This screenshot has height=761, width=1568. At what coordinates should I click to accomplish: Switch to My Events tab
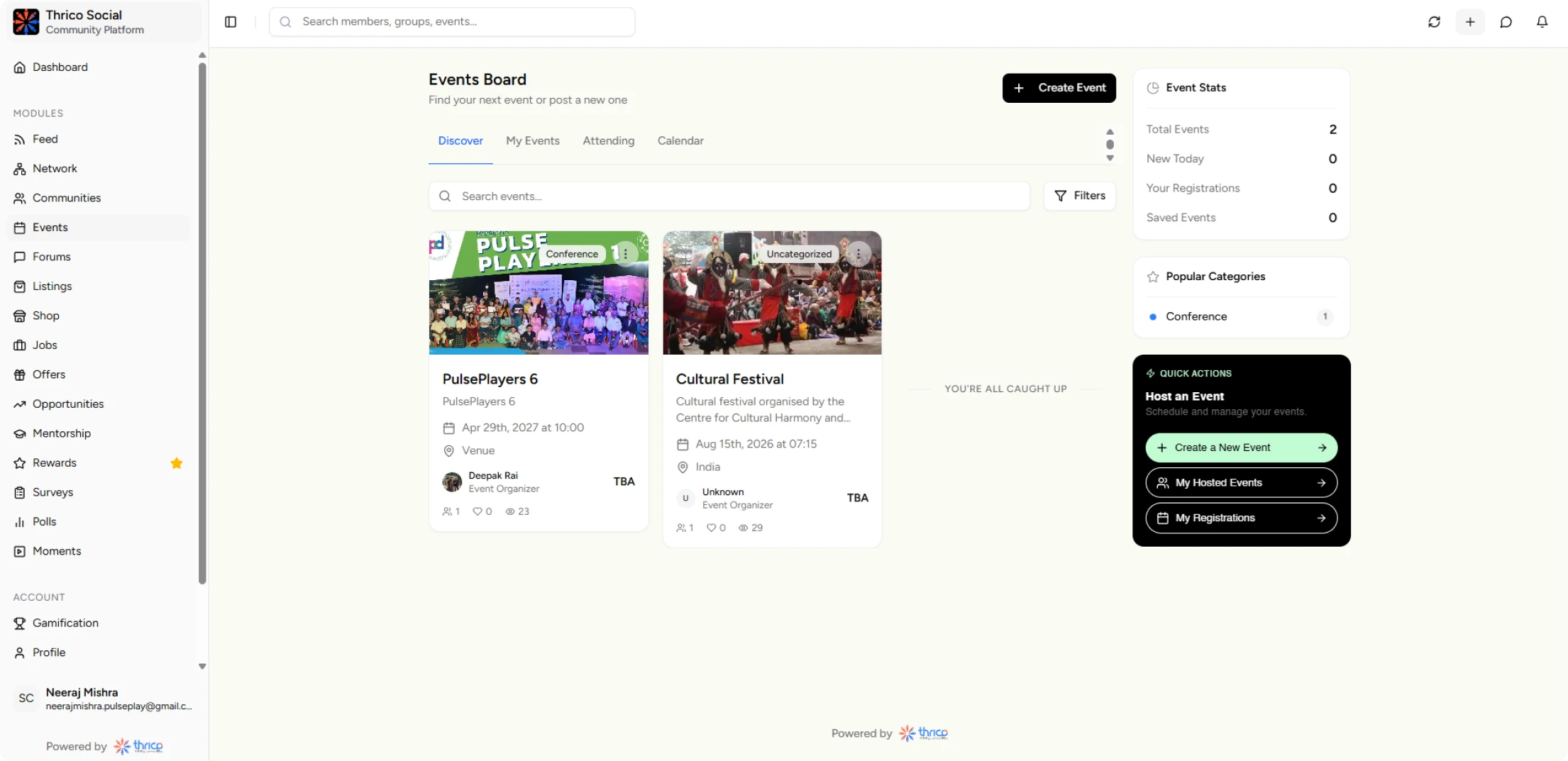(x=533, y=141)
